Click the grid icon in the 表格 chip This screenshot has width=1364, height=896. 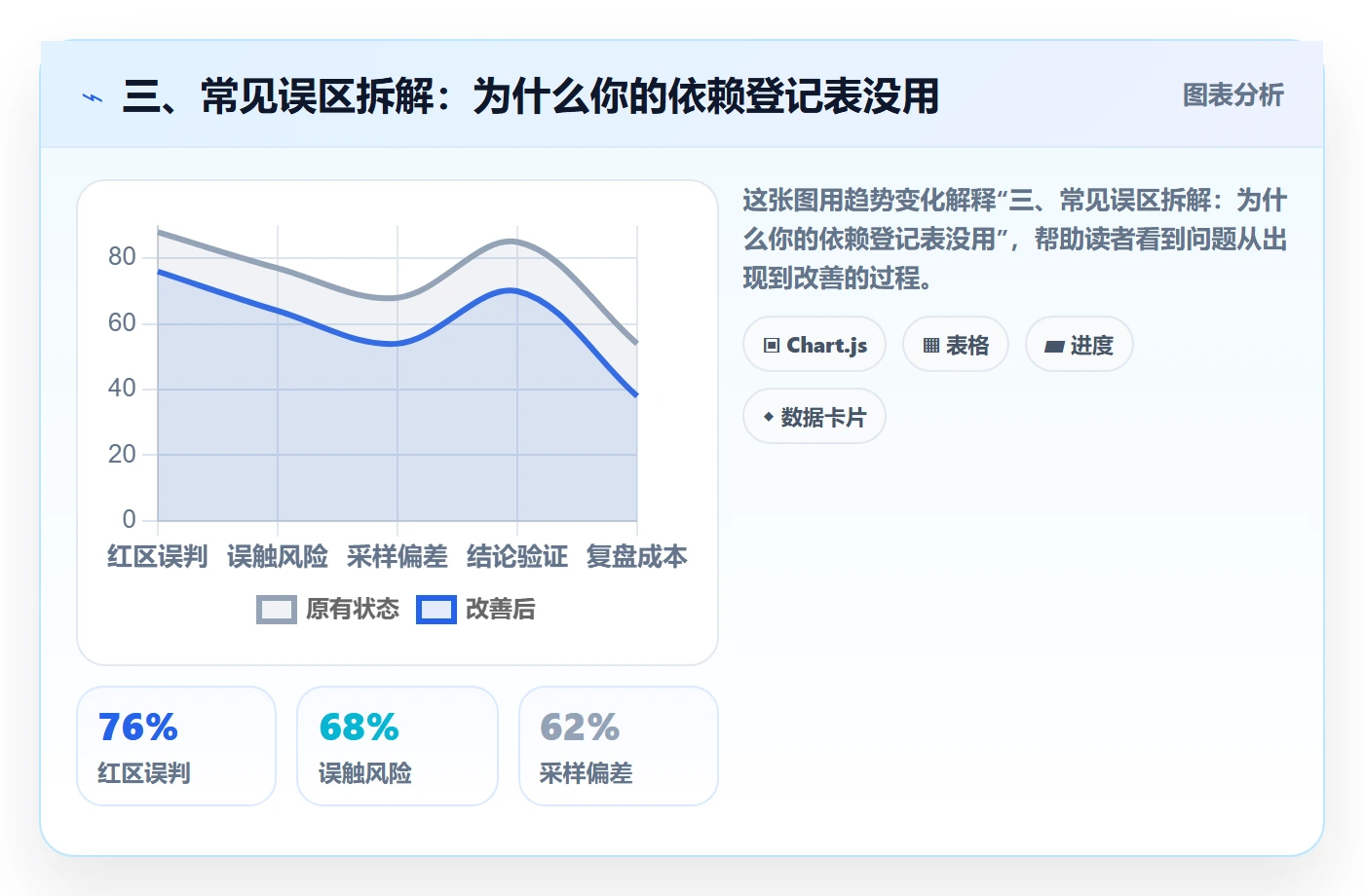tap(931, 346)
